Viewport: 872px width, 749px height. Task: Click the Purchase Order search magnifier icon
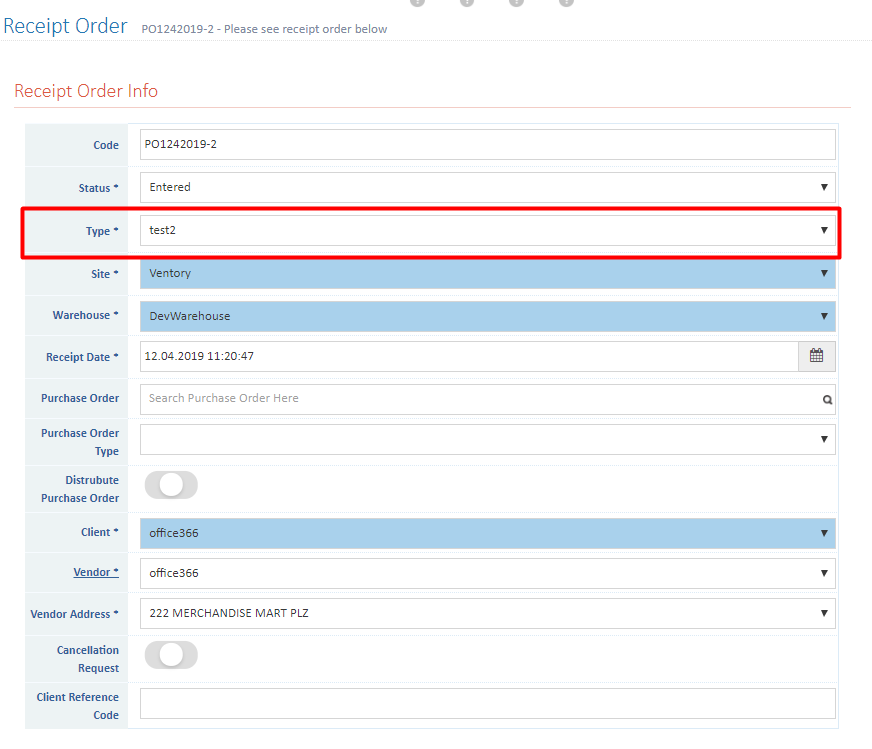[x=826, y=399]
